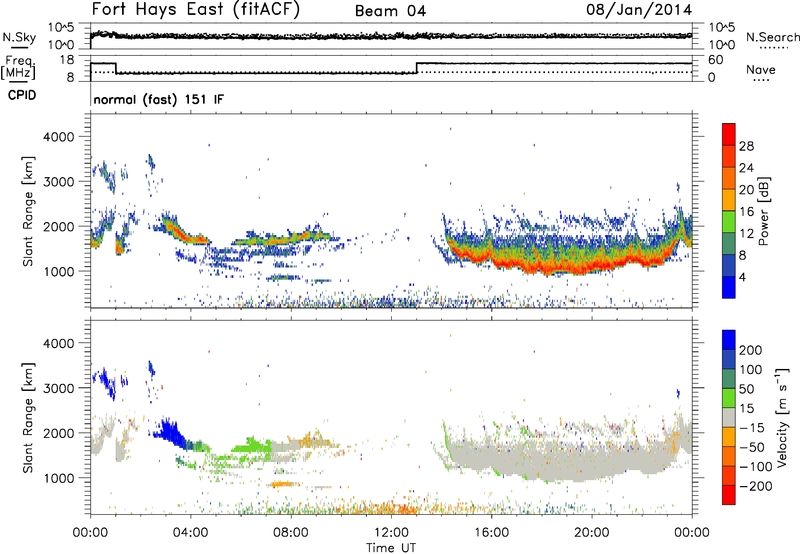Select the "Velocity [m s-1]" color bar label
The height and width of the screenshot is (554, 800).
click(x=782, y=417)
